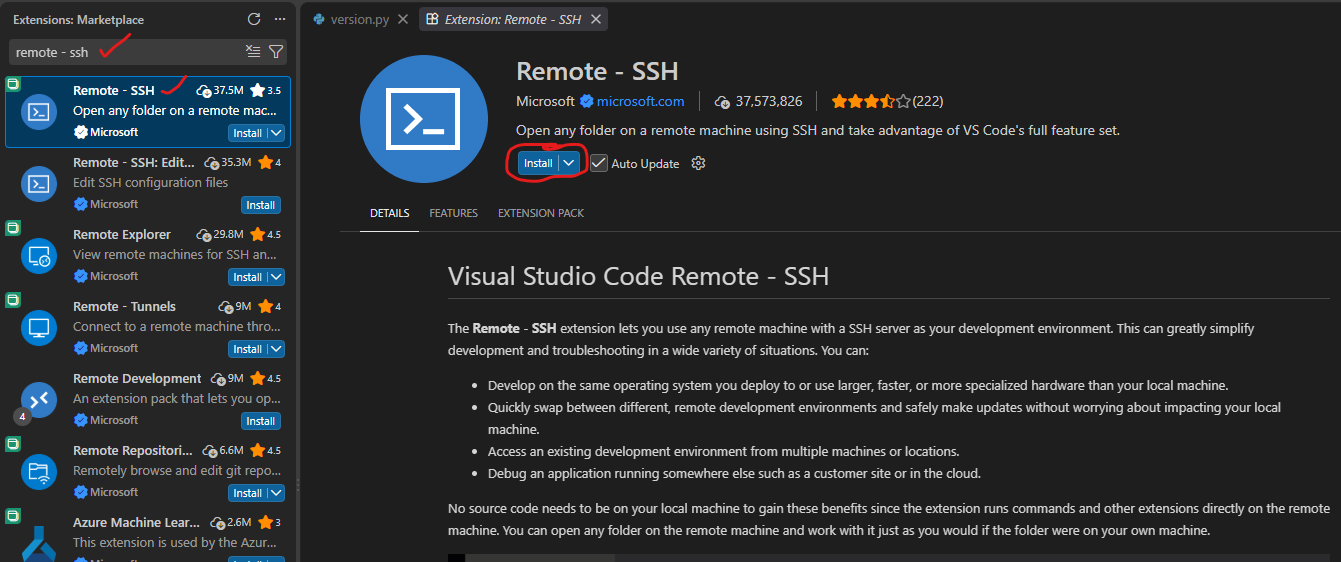Image resolution: width=1341 pixels, height=562 pixels.
Task: Expand the Install dropdown on Remote - Tunnels row
Action: [276, 349]
